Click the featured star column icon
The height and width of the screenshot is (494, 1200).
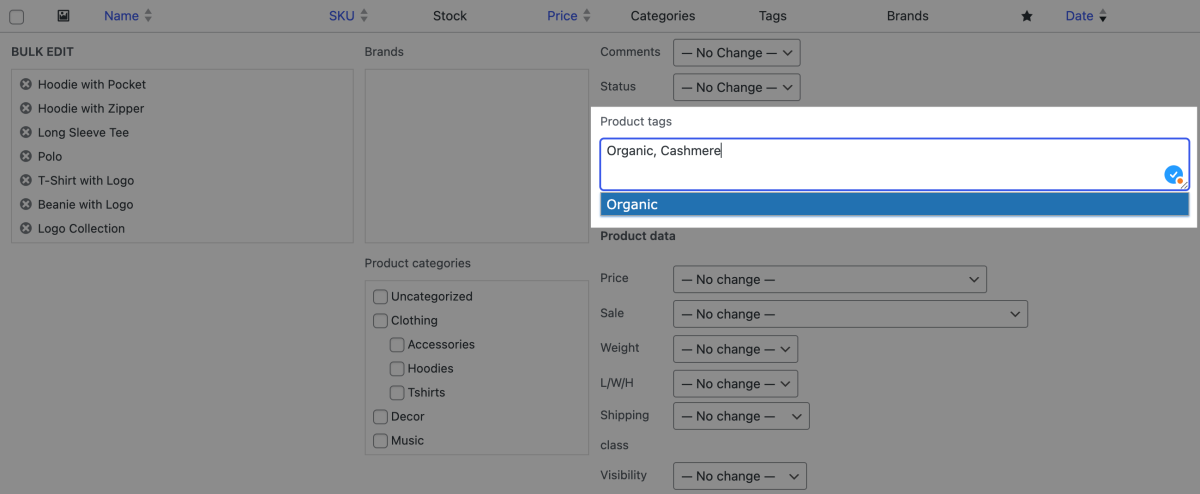click(x=1026, y=16)
